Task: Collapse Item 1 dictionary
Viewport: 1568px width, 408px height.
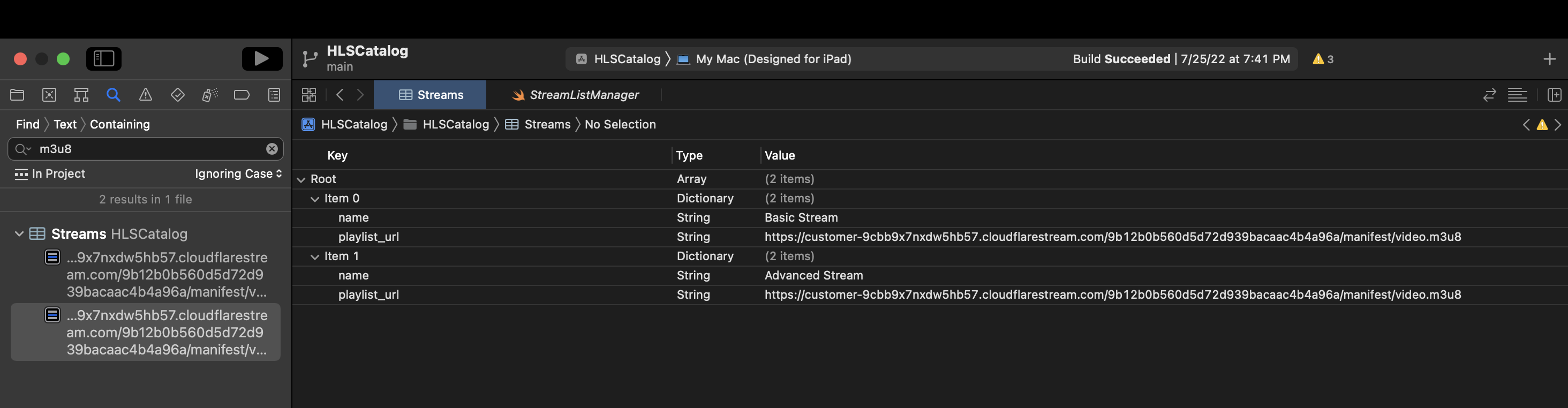Action: 315,257
